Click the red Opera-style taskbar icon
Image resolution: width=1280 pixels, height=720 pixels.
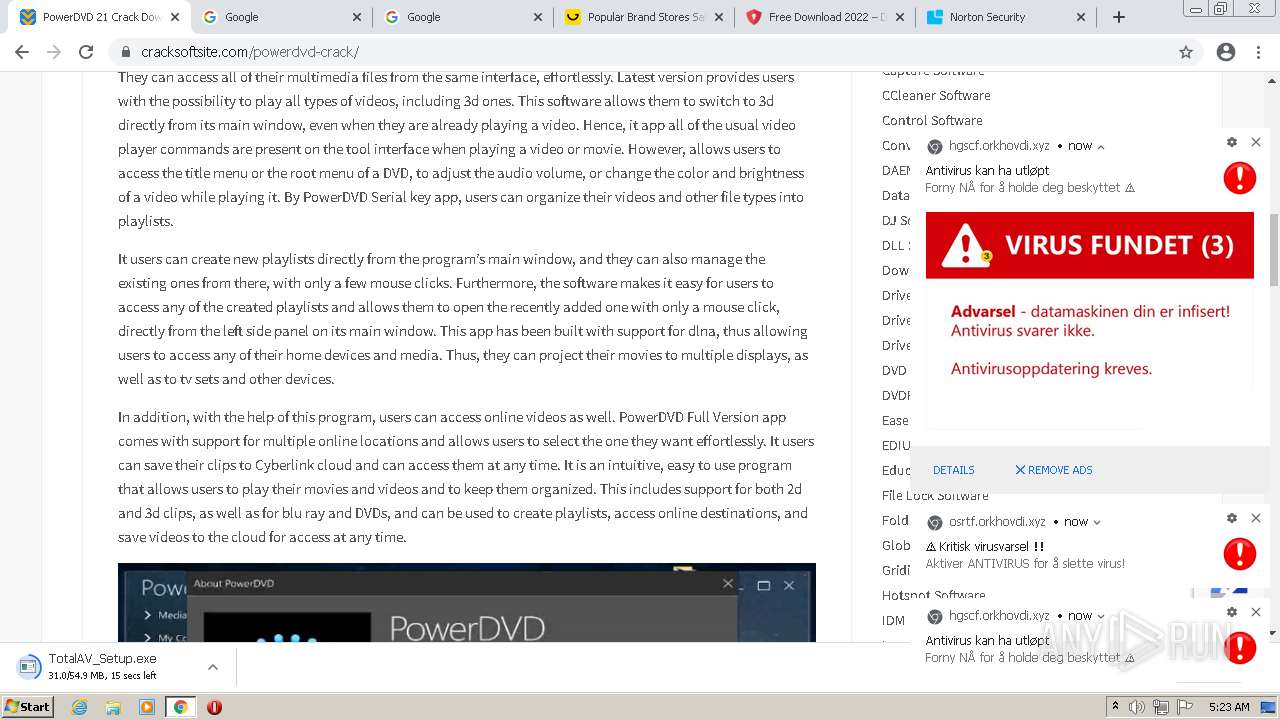pos(214,707)
